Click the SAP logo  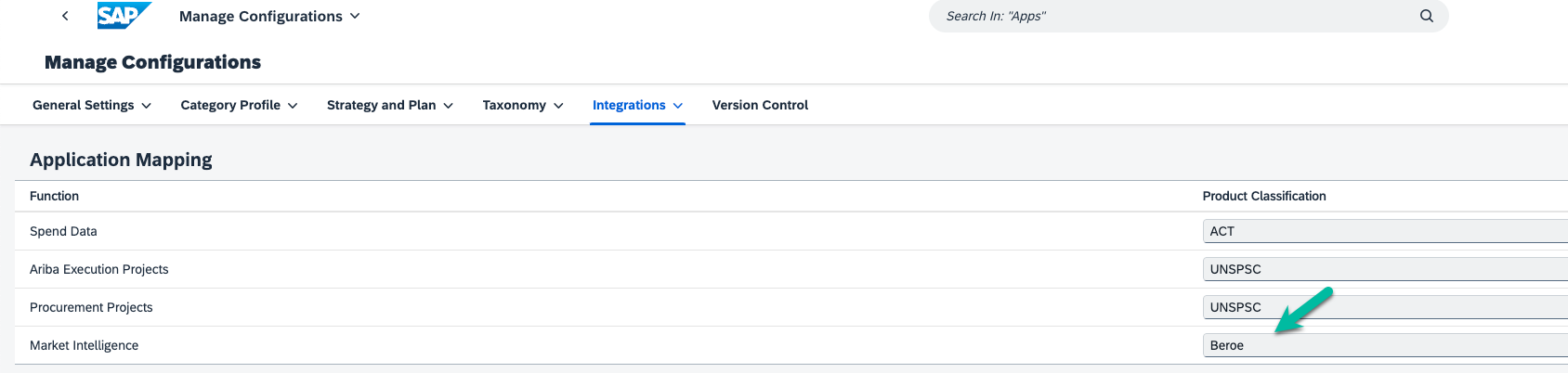[x=123, y=16]
